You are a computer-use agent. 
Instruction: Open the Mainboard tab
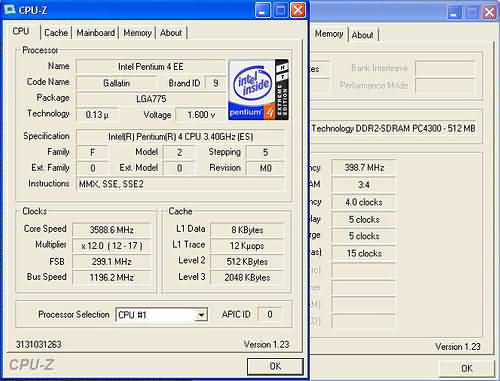96,33
